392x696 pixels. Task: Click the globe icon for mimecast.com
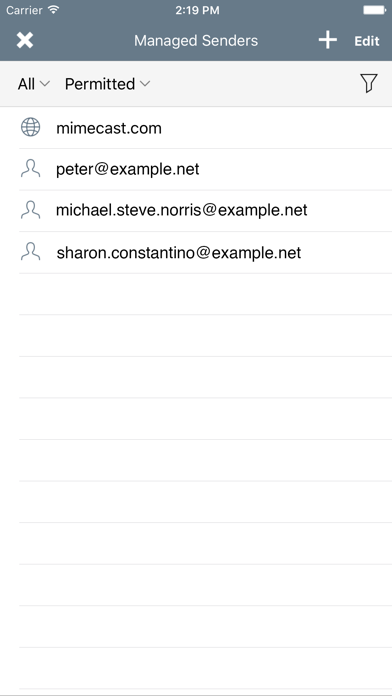click(x=30, y=128)
